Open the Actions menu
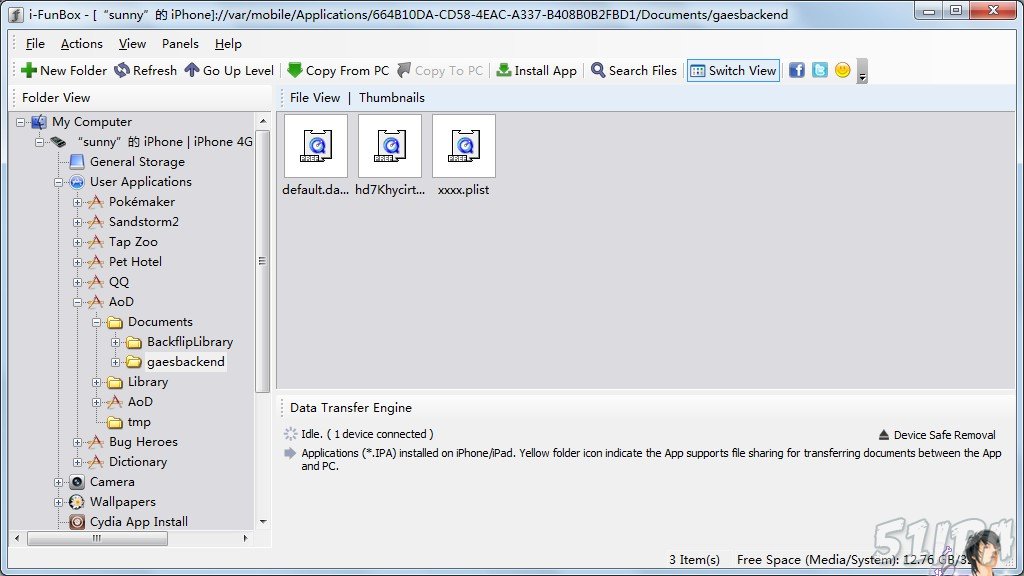 tap(81, 44)
